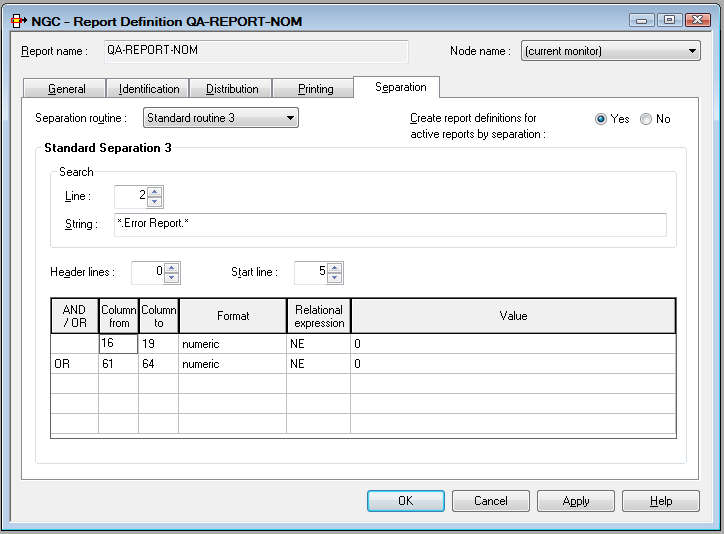Increase the Line spinner value
The height and width of the screenshot is (534, 724).
tap(154, 192)
